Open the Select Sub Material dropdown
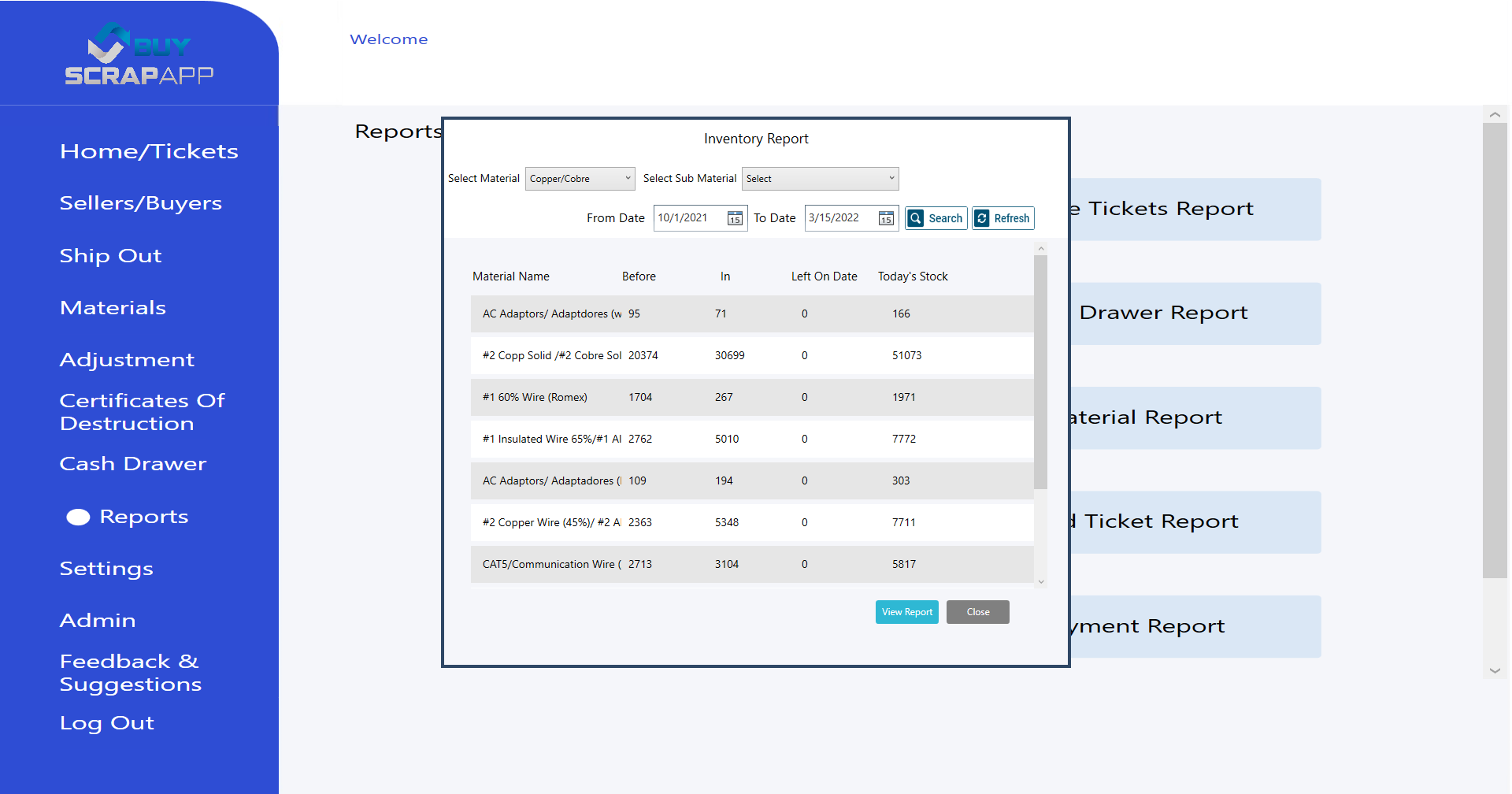Image resolution: width=1512 pixels, height=794 pixels. coord(819,179)
